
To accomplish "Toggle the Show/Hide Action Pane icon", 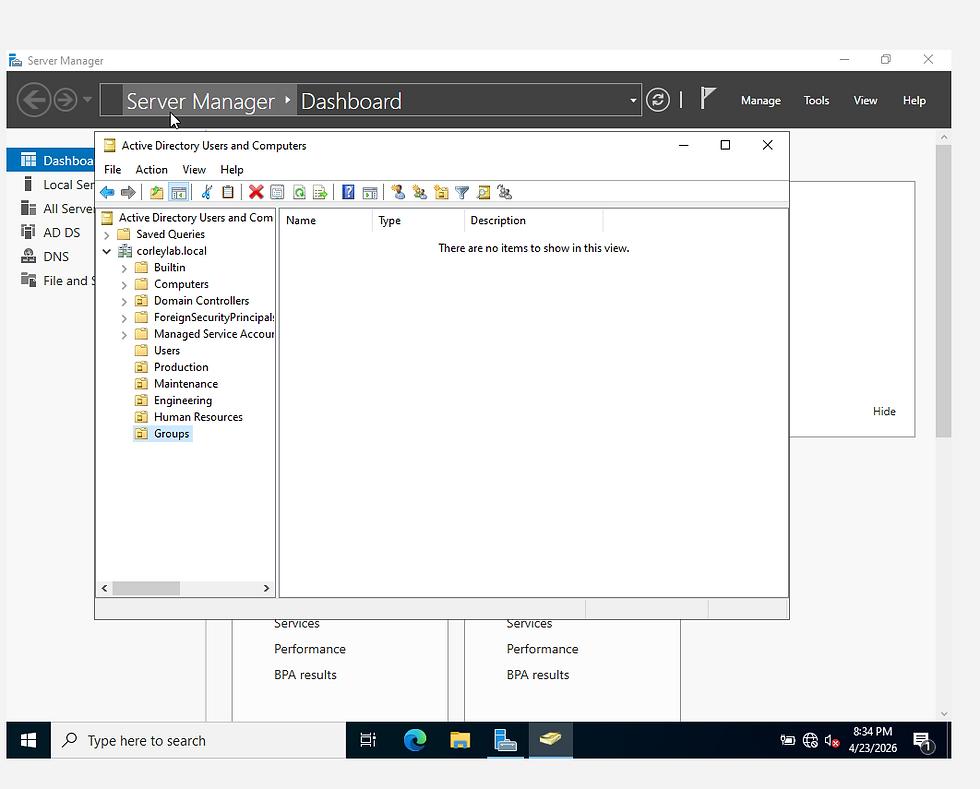I will pyautogui.click(x=370, y=193).
